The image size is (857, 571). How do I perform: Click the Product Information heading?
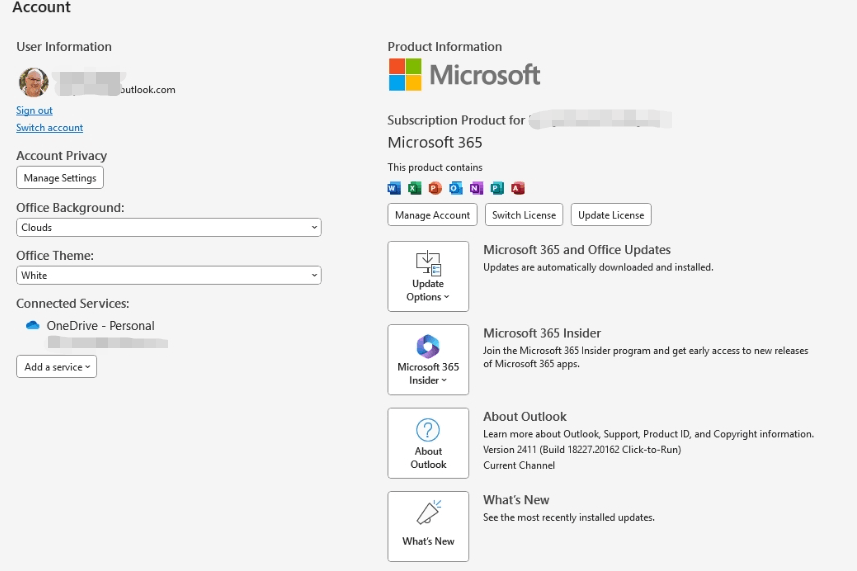[444, 47]
